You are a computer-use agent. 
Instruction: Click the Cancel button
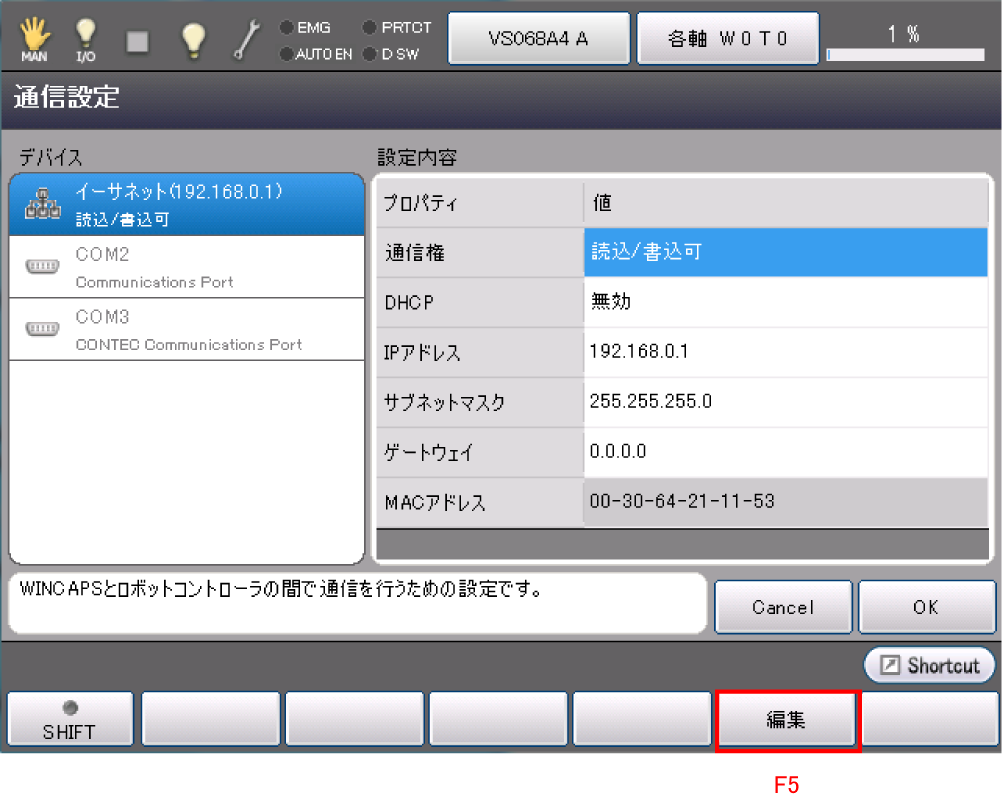783,607
